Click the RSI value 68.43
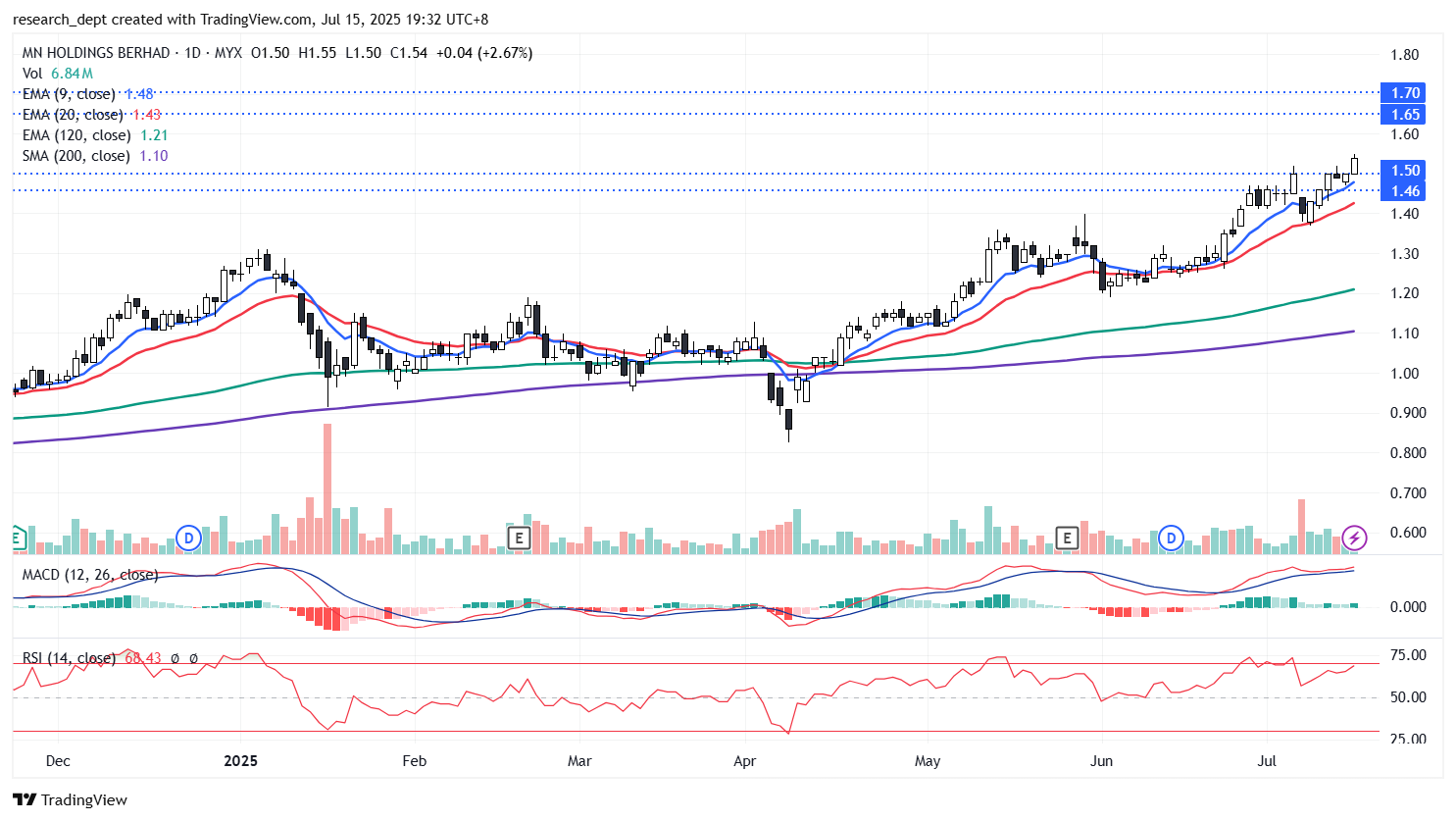Screen dimensions: 1456x821 click(143, 658)
